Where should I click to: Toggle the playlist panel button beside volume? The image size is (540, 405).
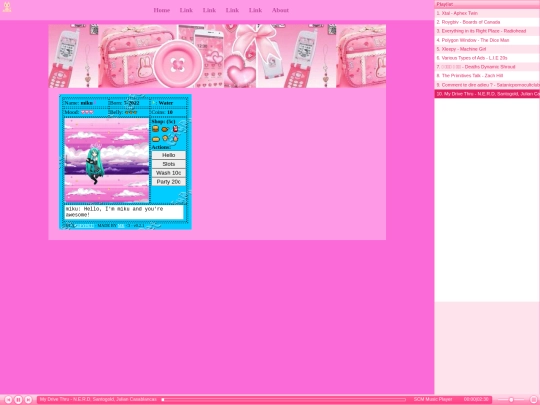point(534,399)
